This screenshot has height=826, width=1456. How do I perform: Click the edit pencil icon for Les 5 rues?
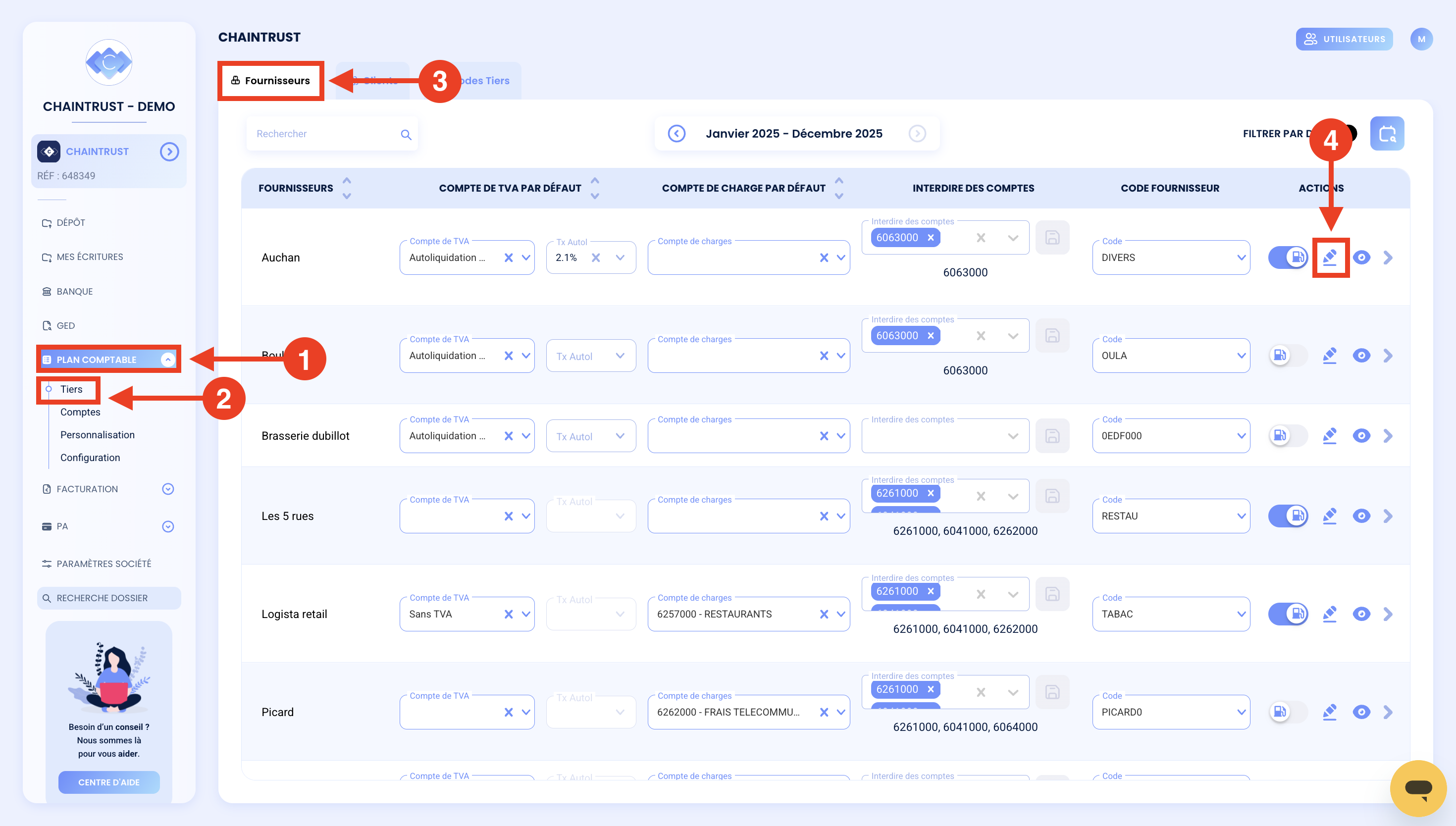pos(1330,516)
